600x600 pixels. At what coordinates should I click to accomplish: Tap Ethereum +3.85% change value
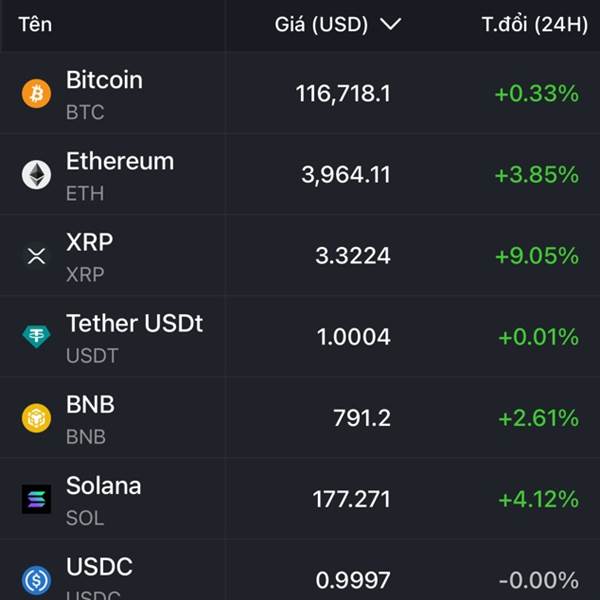(537, 175)
